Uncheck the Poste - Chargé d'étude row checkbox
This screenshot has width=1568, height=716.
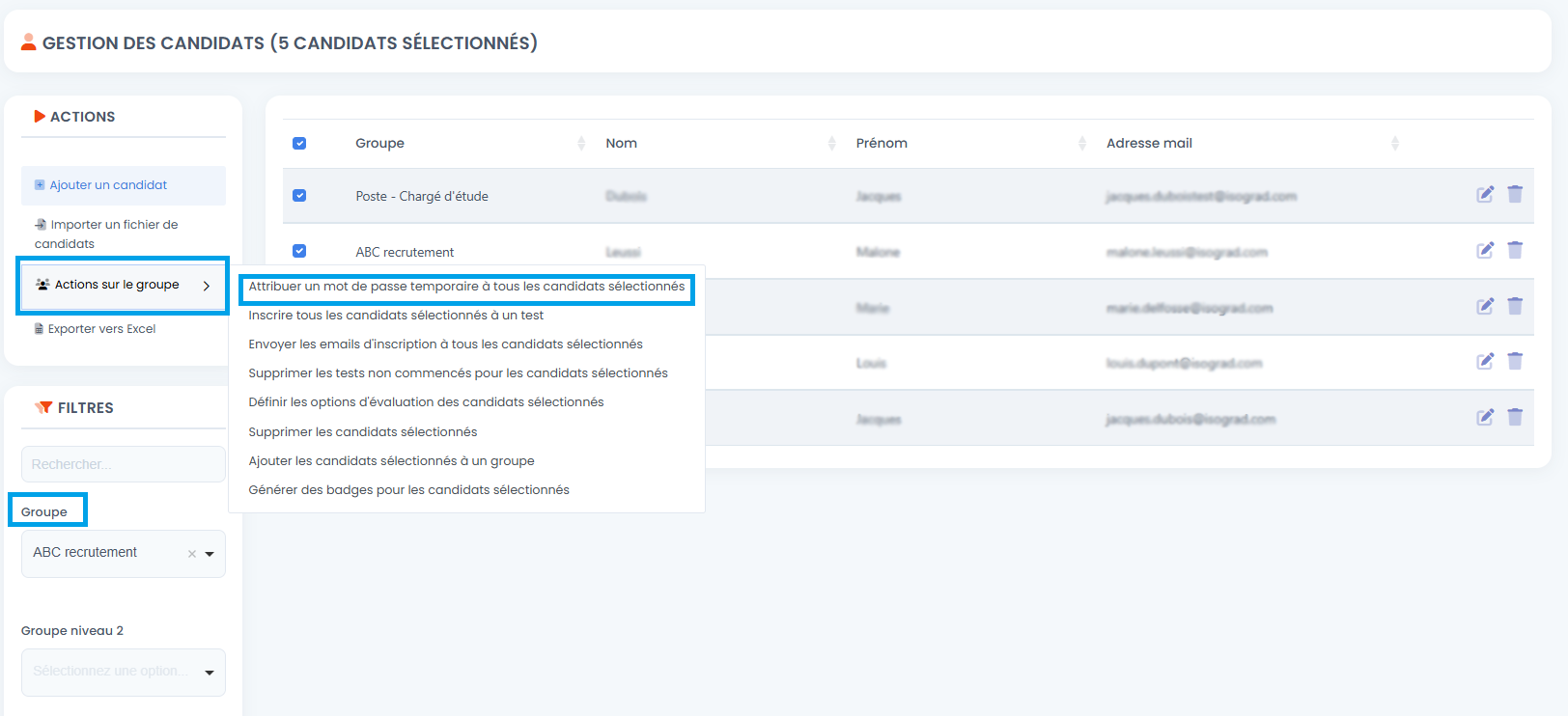click(299, 195)
